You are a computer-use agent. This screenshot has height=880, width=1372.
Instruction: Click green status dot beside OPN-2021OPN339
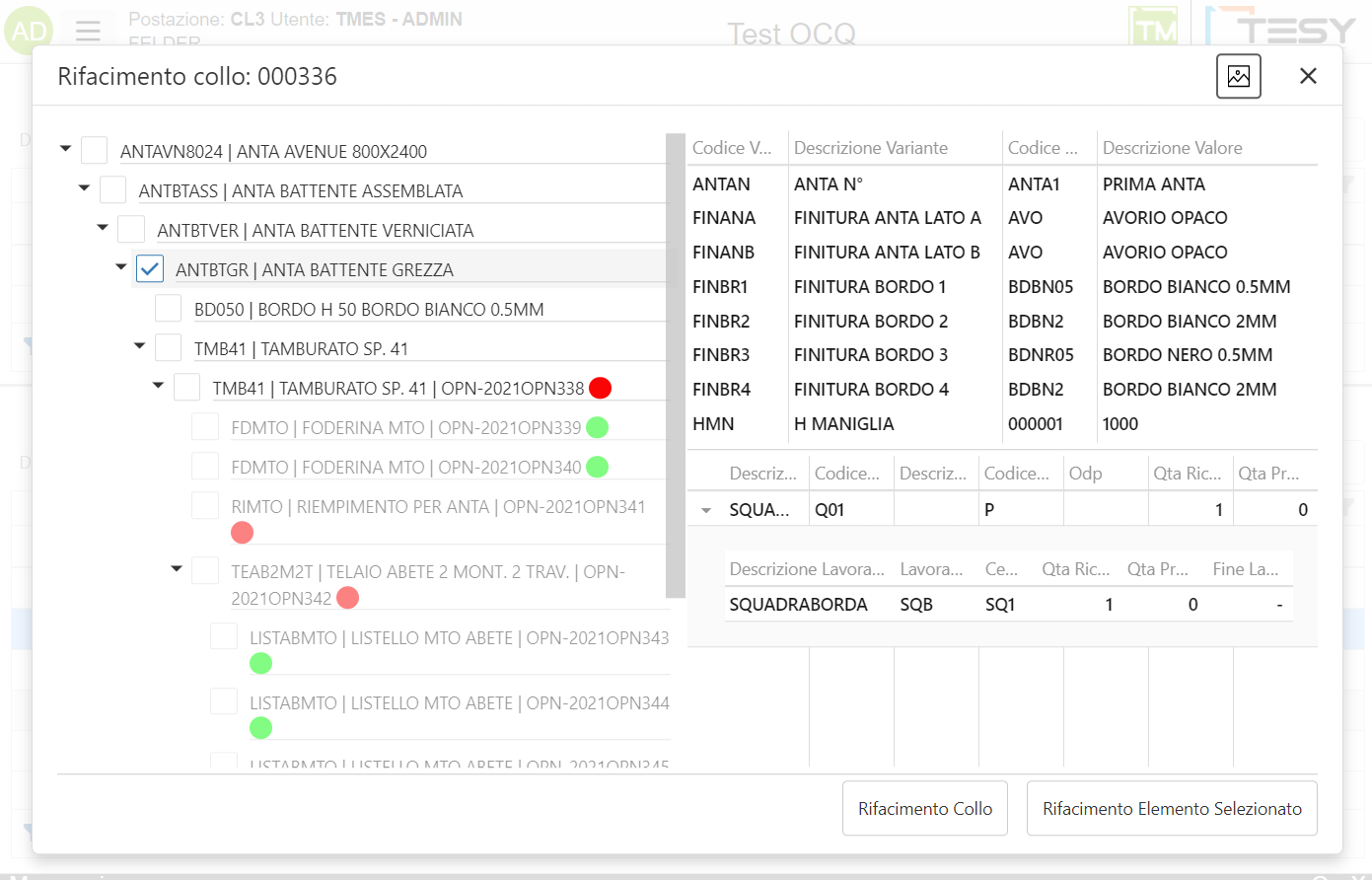click(x=597, y=427)
